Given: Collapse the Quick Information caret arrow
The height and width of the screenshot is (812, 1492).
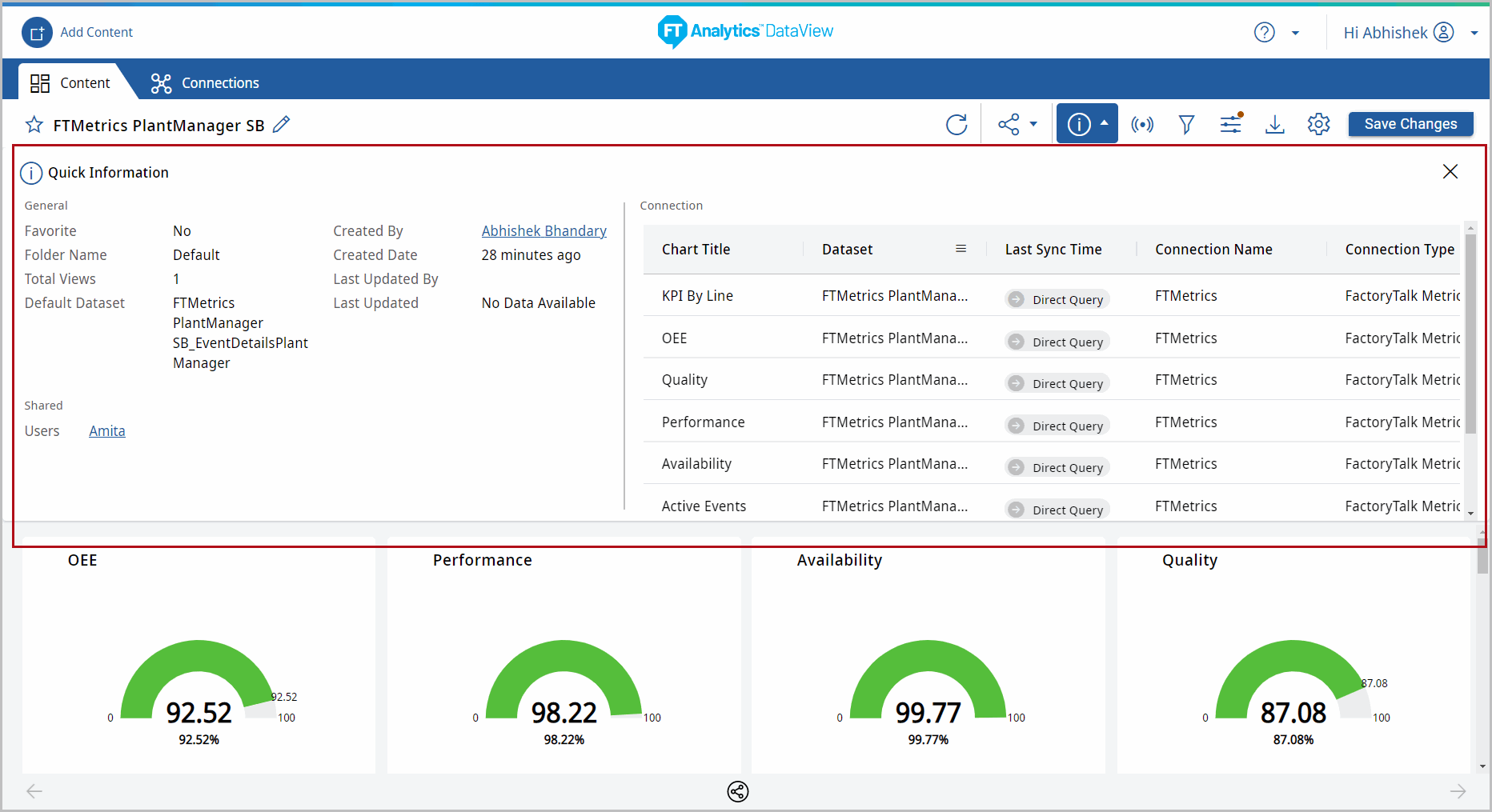Looking at the screenshot, I should click(1104, 123).
